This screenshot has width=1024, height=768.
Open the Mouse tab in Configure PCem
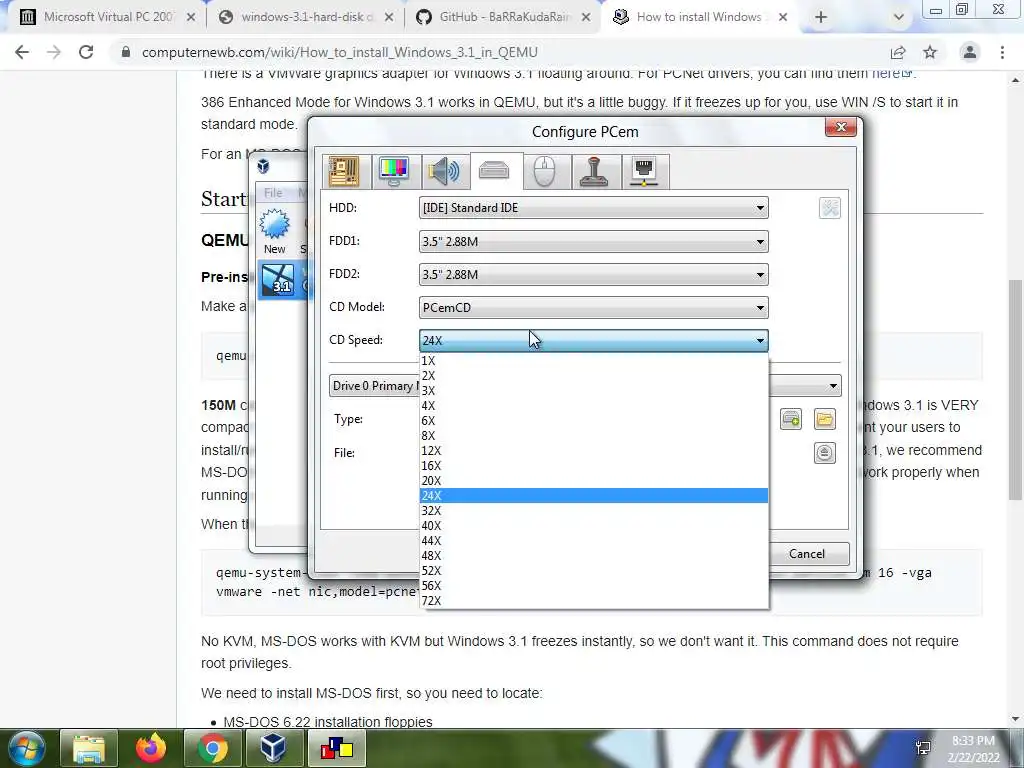tap(545, 172)
